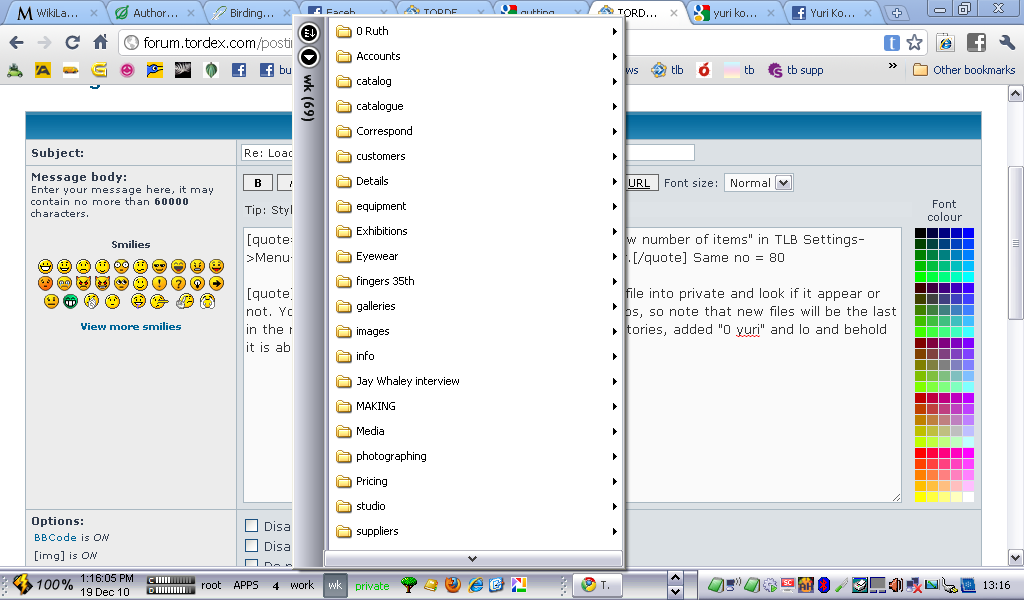1024x600 pixels.
Task: Reload the page with the refresh icon
Action: tap(72, 43)
